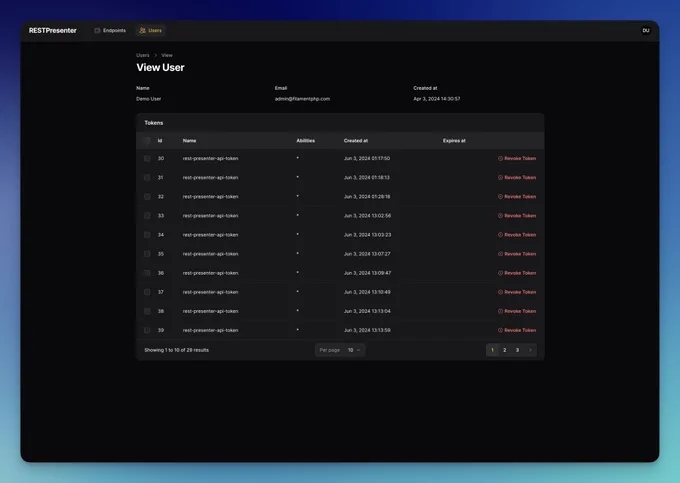This screenshot has height=483, width=680.
Task: Go to pagination page 3
Action: click(517, 350)
